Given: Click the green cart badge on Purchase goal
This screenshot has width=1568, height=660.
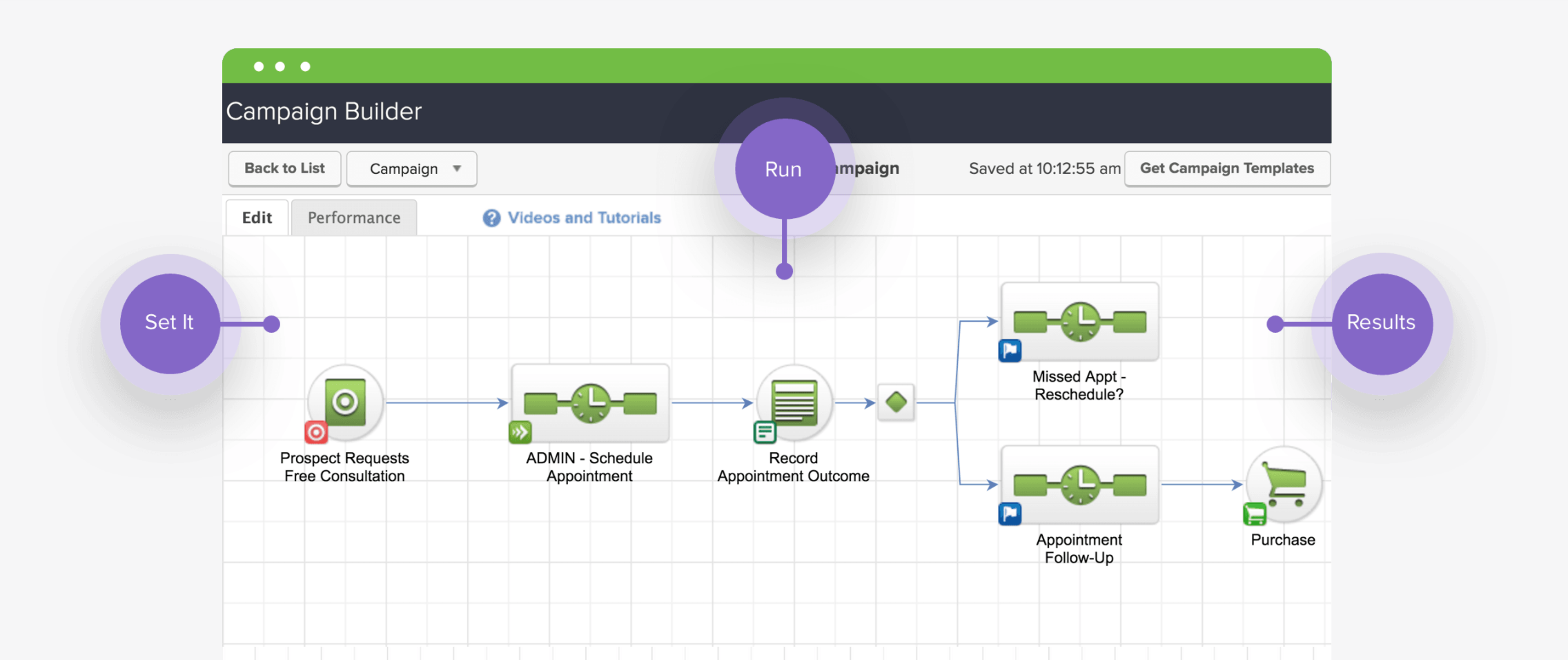Looking at the screenshot, I should [x=1255, y=514].
